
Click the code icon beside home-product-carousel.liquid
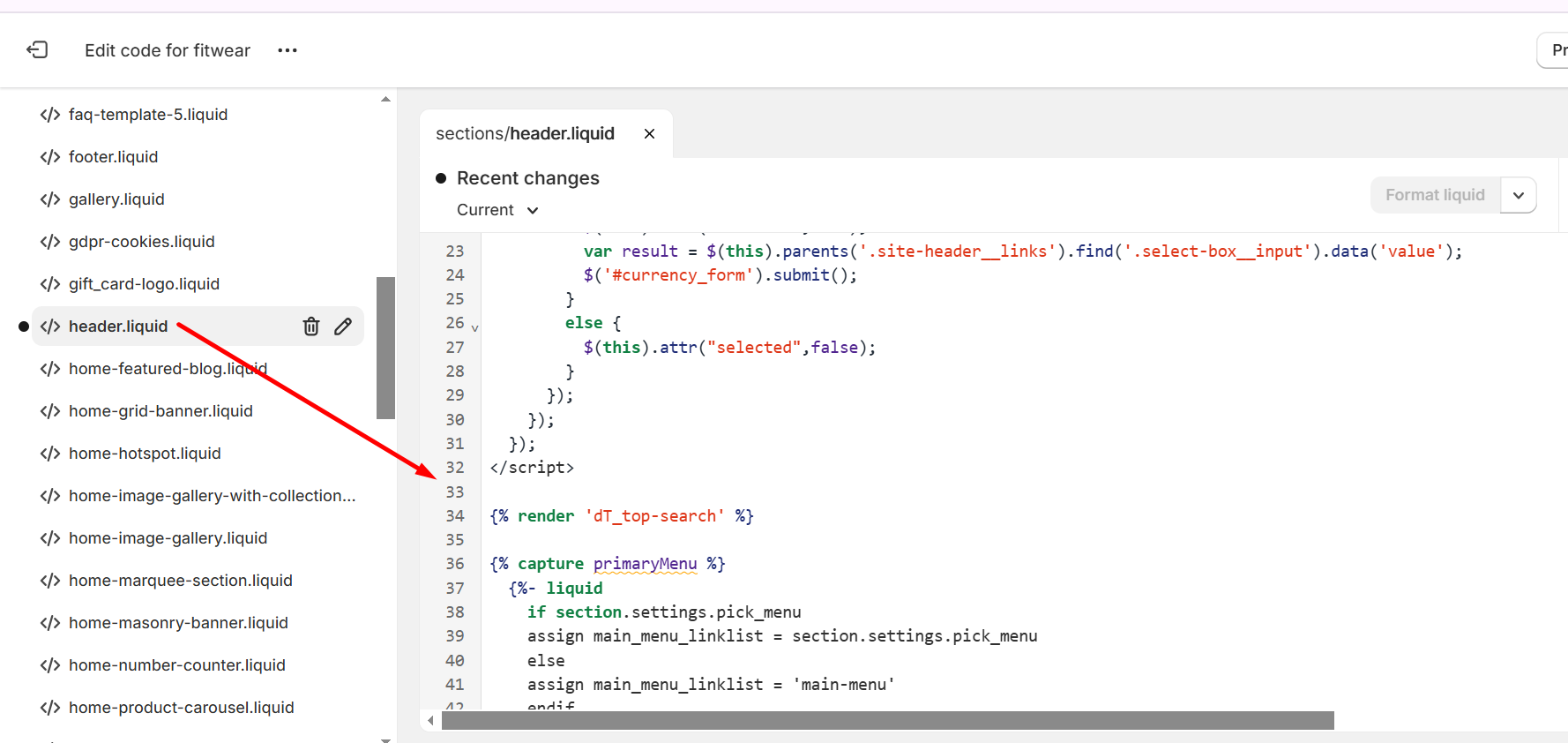click(x=50, y=708)
